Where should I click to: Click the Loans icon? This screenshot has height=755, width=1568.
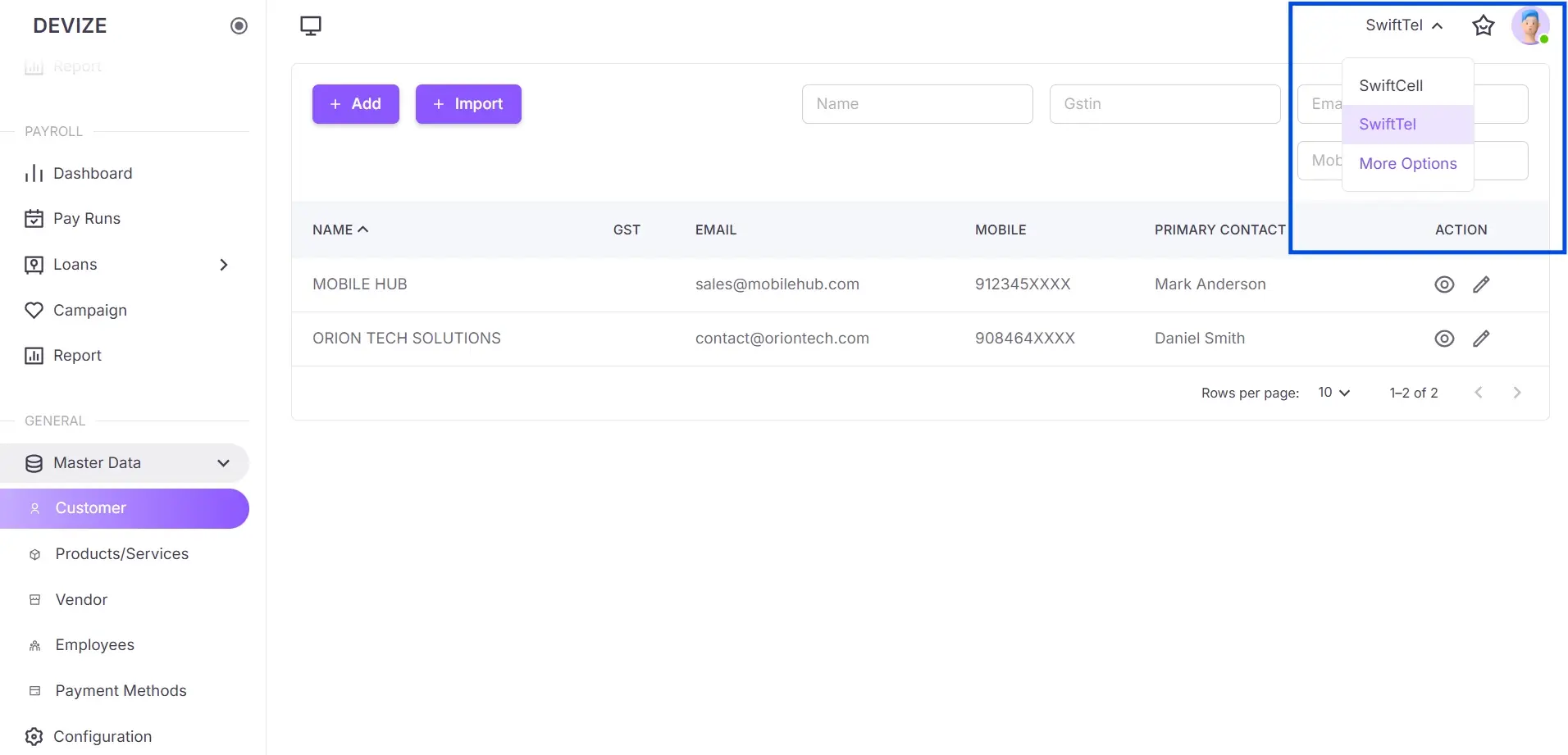coord(34,265)
